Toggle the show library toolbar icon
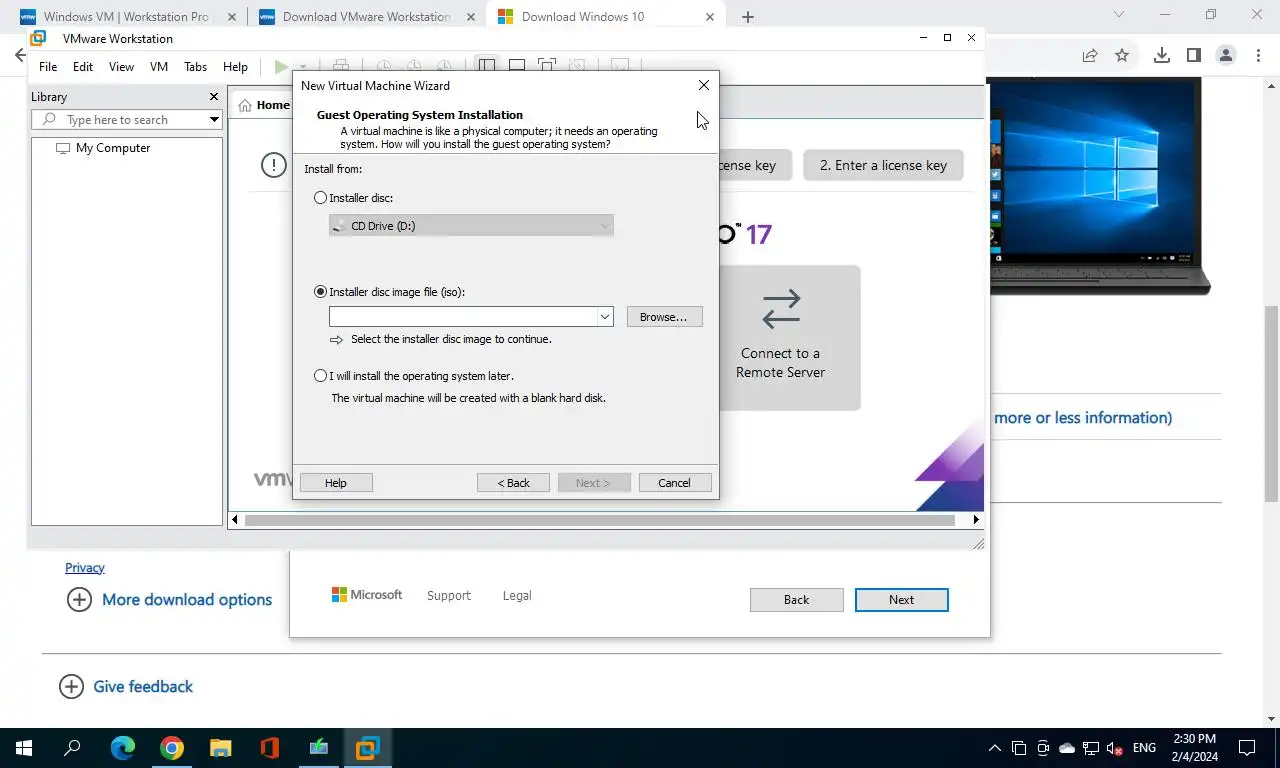 pyautogui.click(x=487, y=66)
